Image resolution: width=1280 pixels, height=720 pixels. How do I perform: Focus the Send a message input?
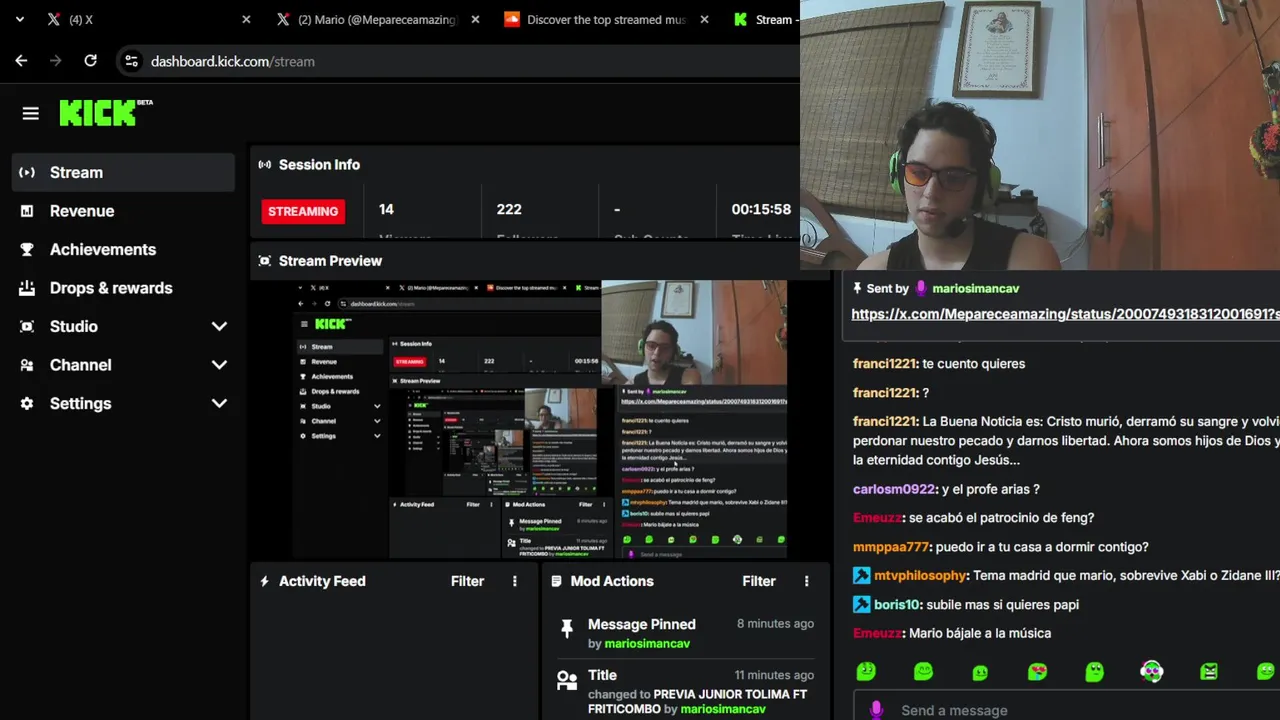point(1066,709)
